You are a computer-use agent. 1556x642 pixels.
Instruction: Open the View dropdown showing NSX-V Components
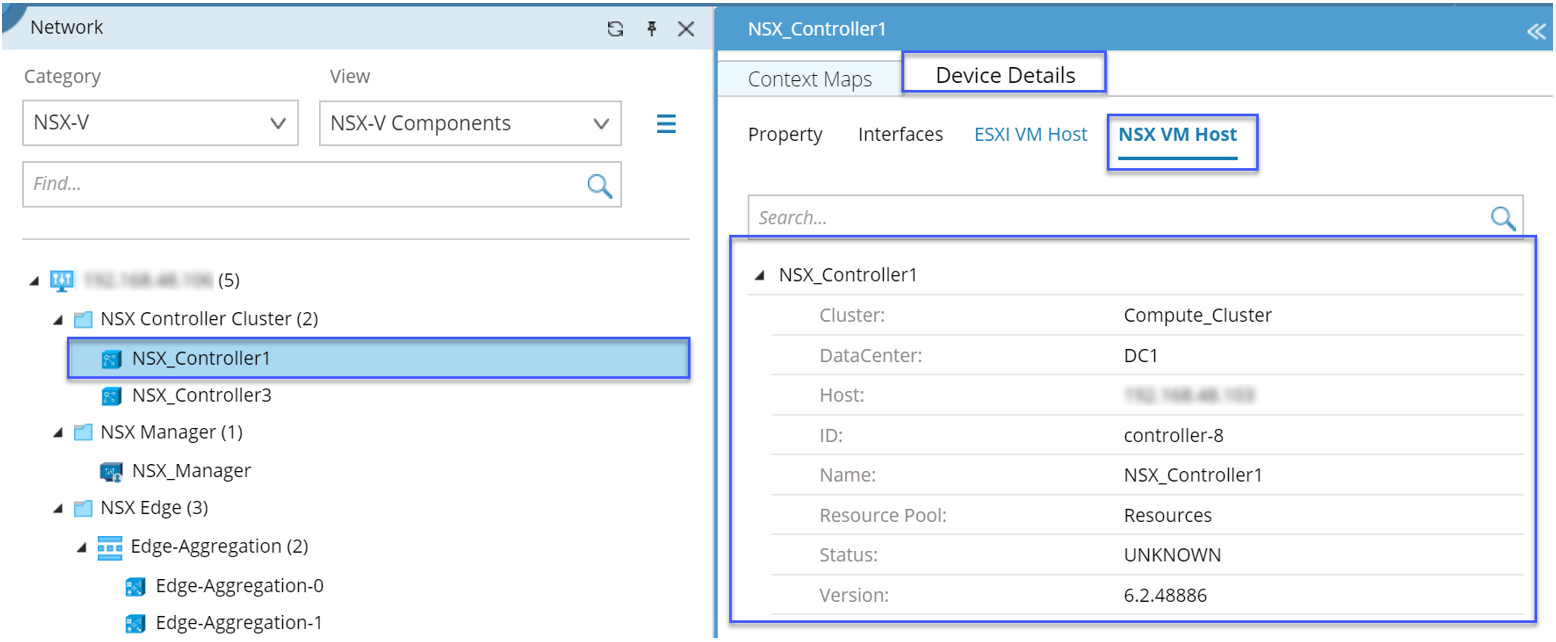coord(470,124)
